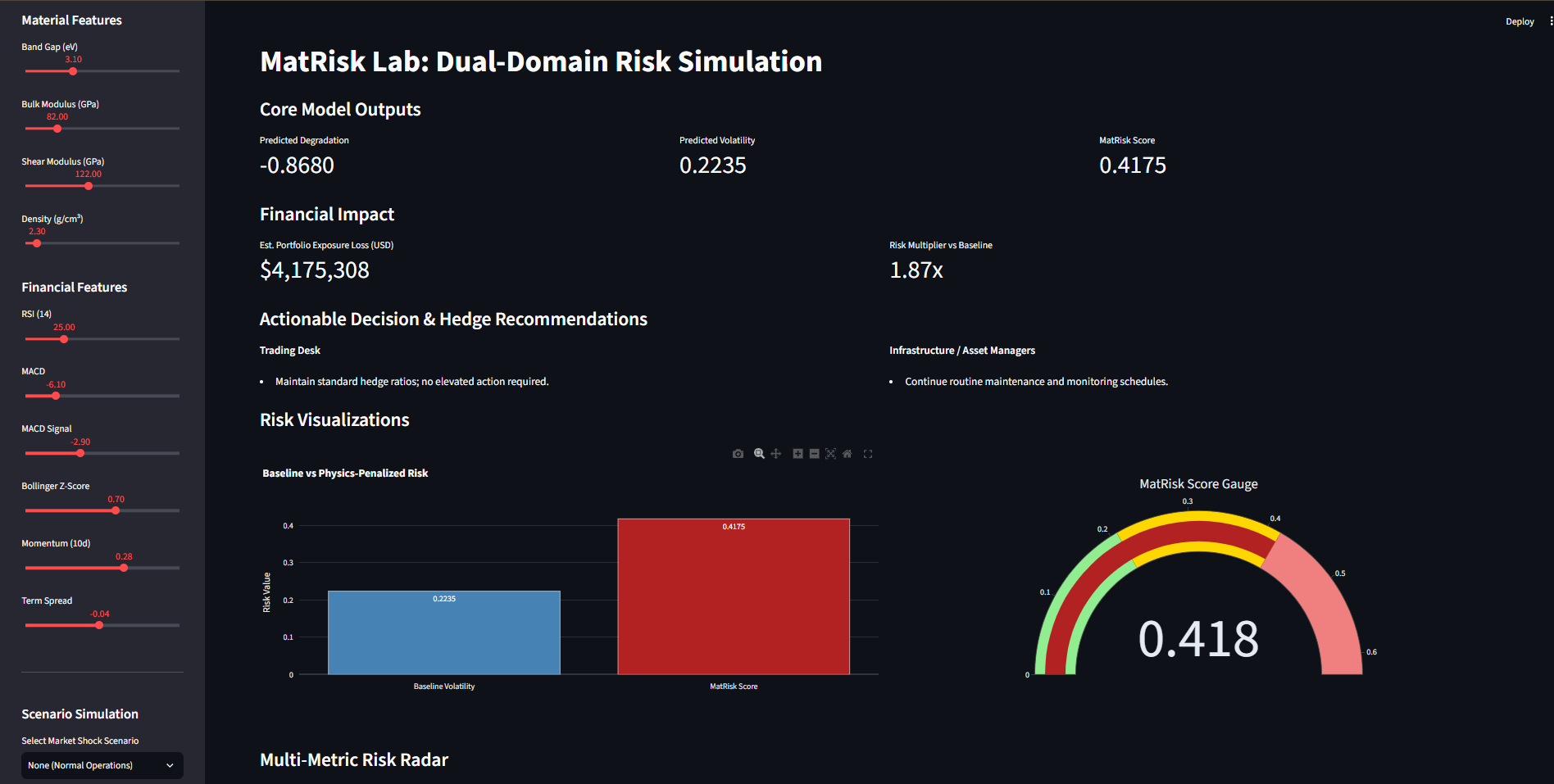Click the risk multiplier value 1.87x

coord(916,270)
